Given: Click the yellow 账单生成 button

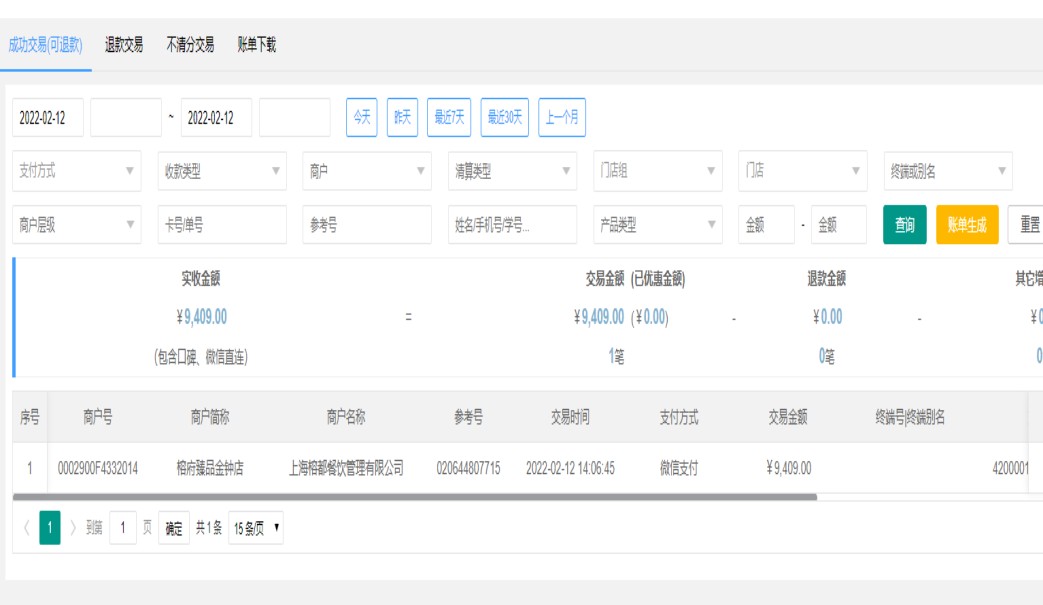Looking at the screenshot, I should (x=967, y=225).
